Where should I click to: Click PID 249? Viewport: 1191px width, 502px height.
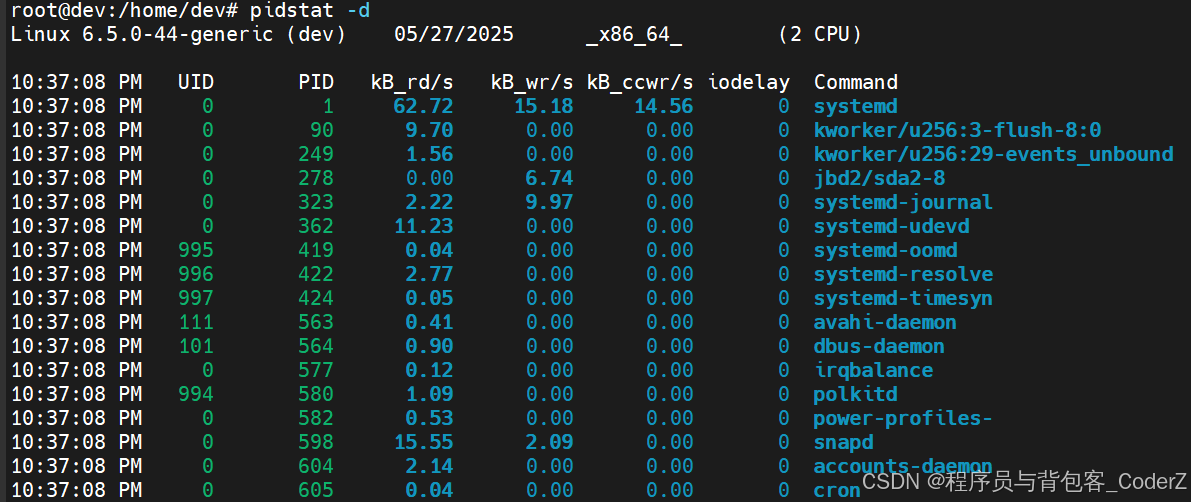[315, 154]
